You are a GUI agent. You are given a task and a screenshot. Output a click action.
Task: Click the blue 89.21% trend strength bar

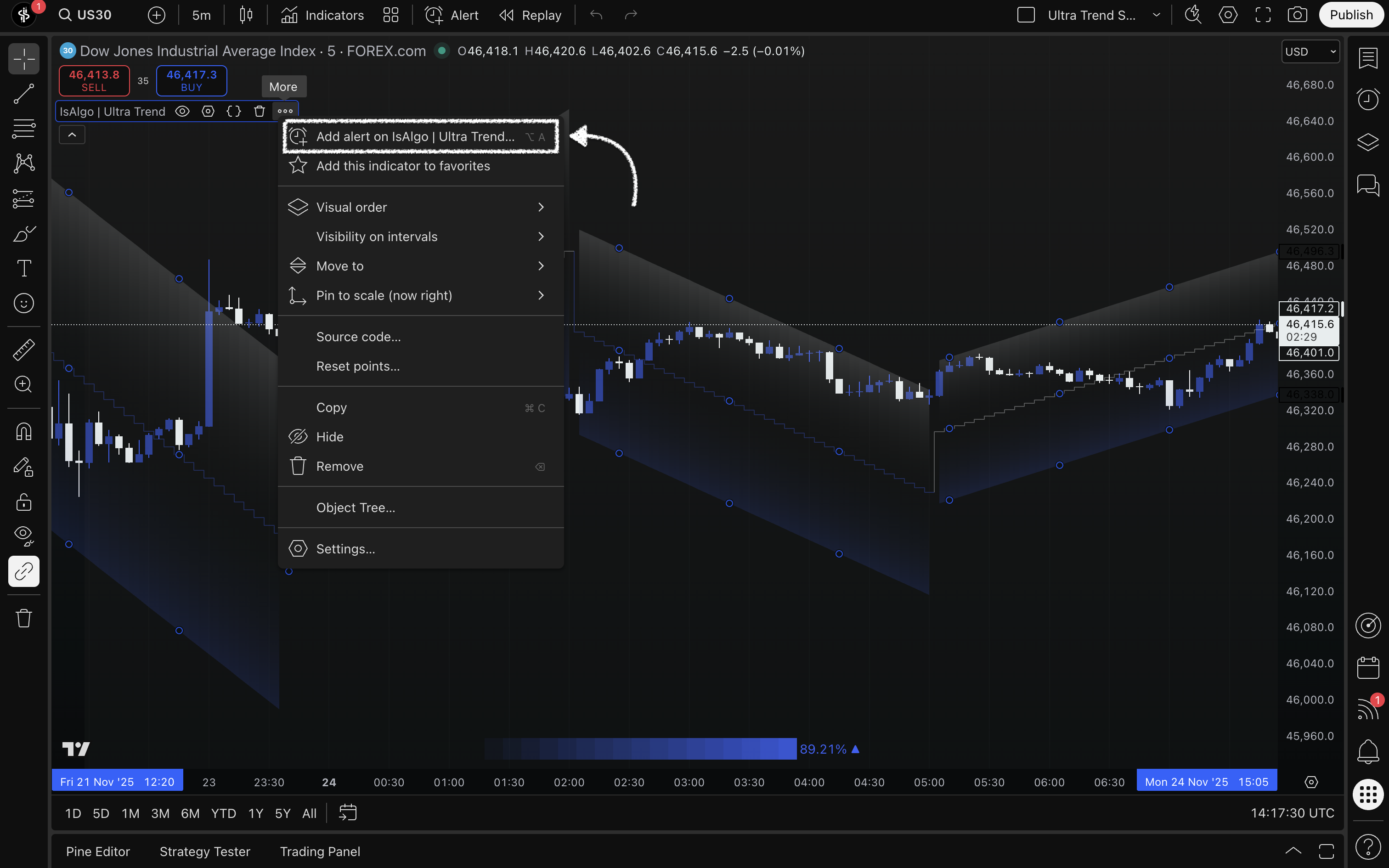click(x=640, y=749)
